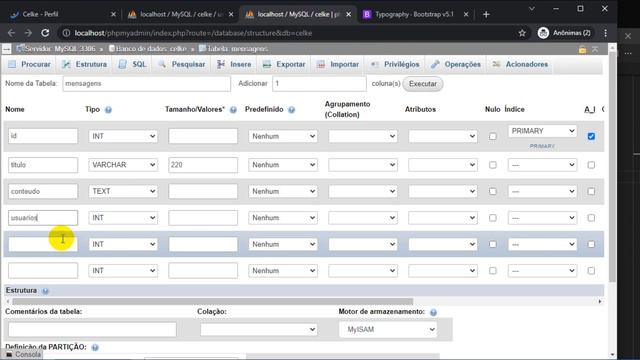Click the Motor de armazenamento help icon
This screenshot has width=640, height=360.
coord(433,312)
